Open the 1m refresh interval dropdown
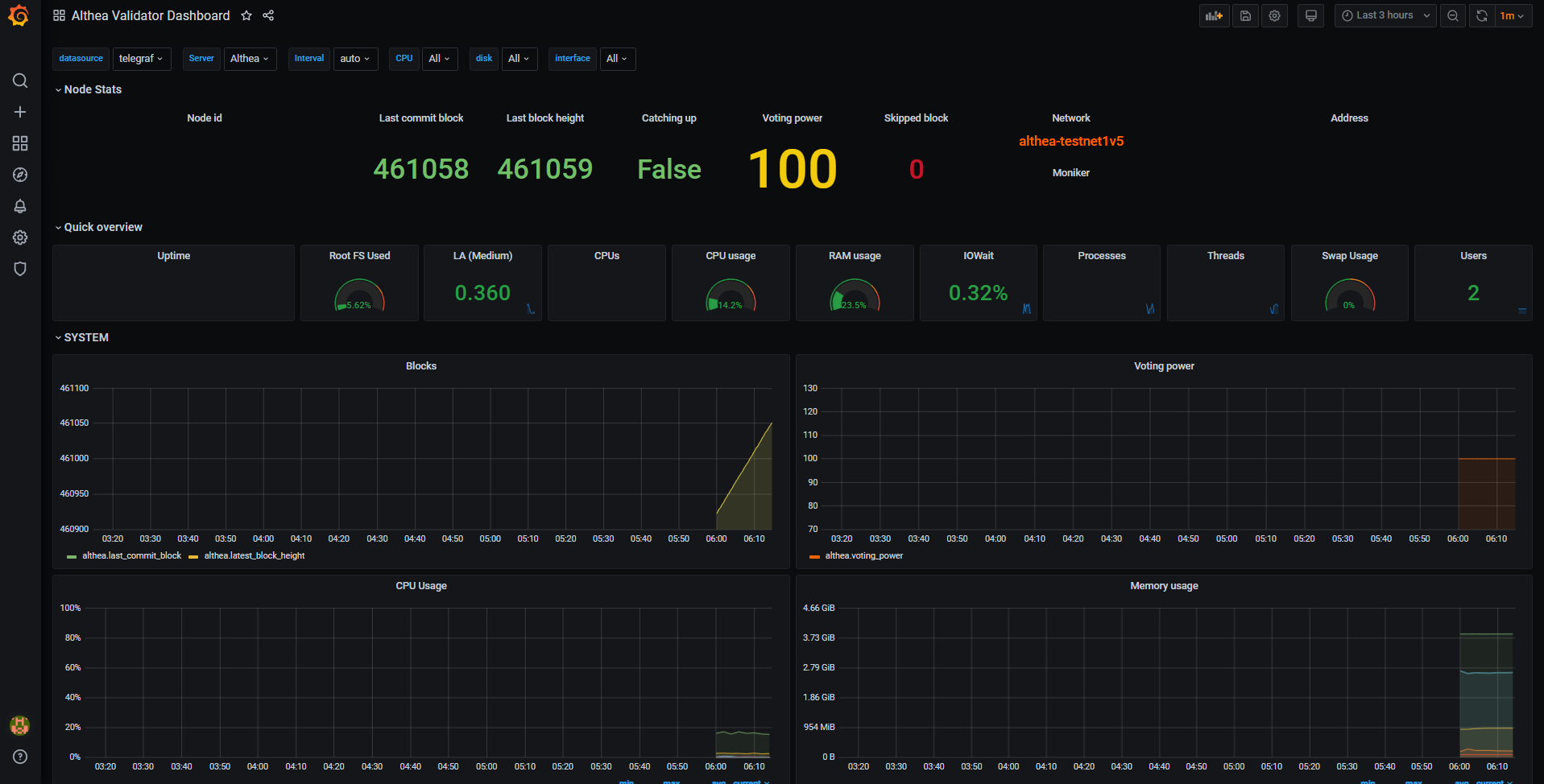Viewport: 1544px width, 784px height. (x=1513, y=15)
